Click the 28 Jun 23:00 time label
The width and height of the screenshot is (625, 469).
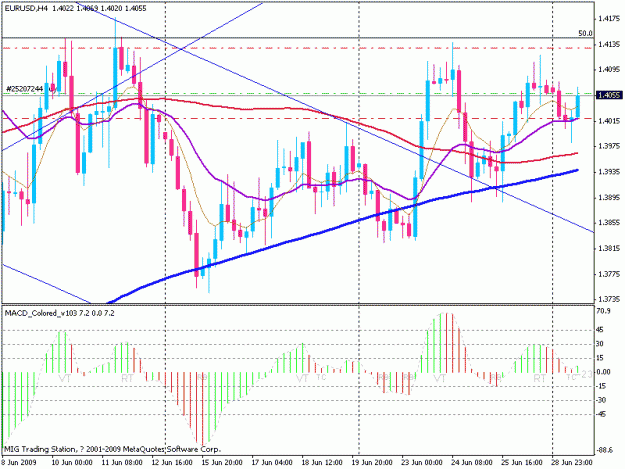(x=571, y=462)
